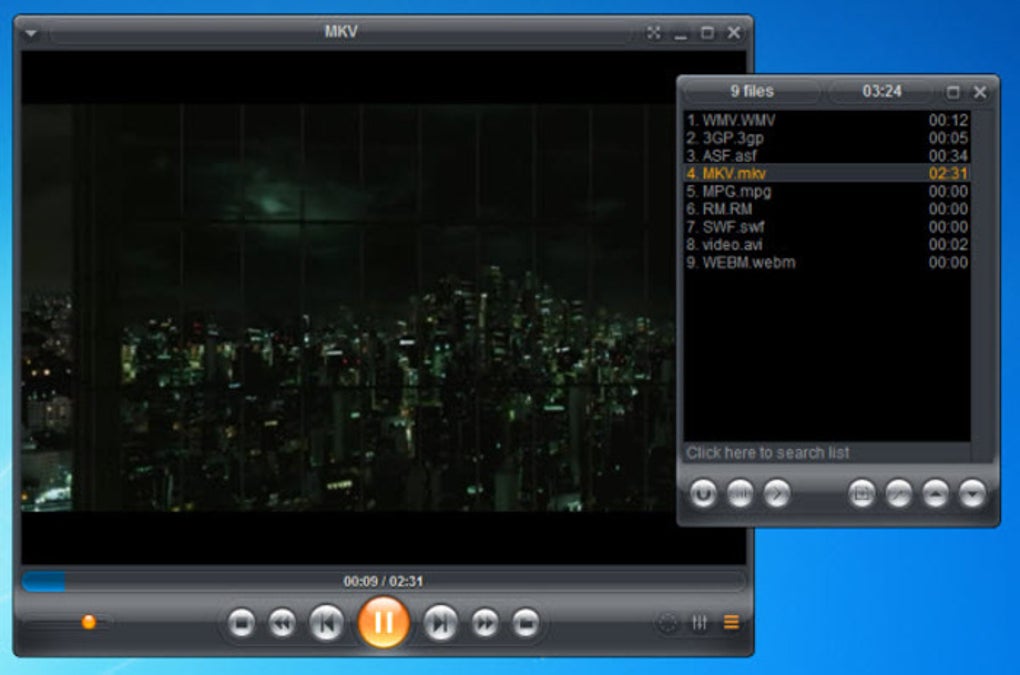1020x675 pixels.
Task: Select the highlighted 4. MKV.mkv entry
Action: coord(827,173)
